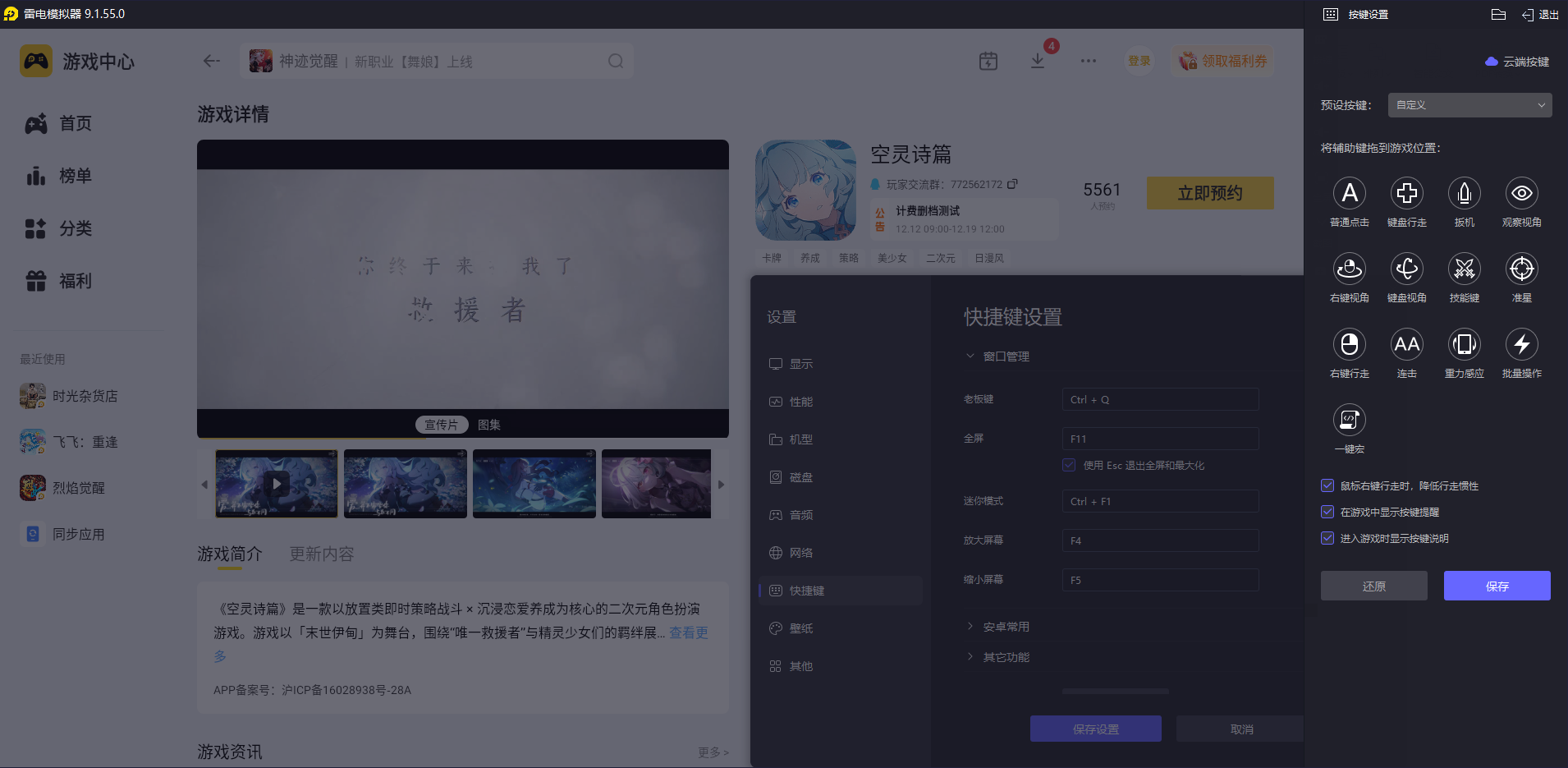
Task: Select the 准星 crosshair mapping icon
Action: pos(1521,269)
